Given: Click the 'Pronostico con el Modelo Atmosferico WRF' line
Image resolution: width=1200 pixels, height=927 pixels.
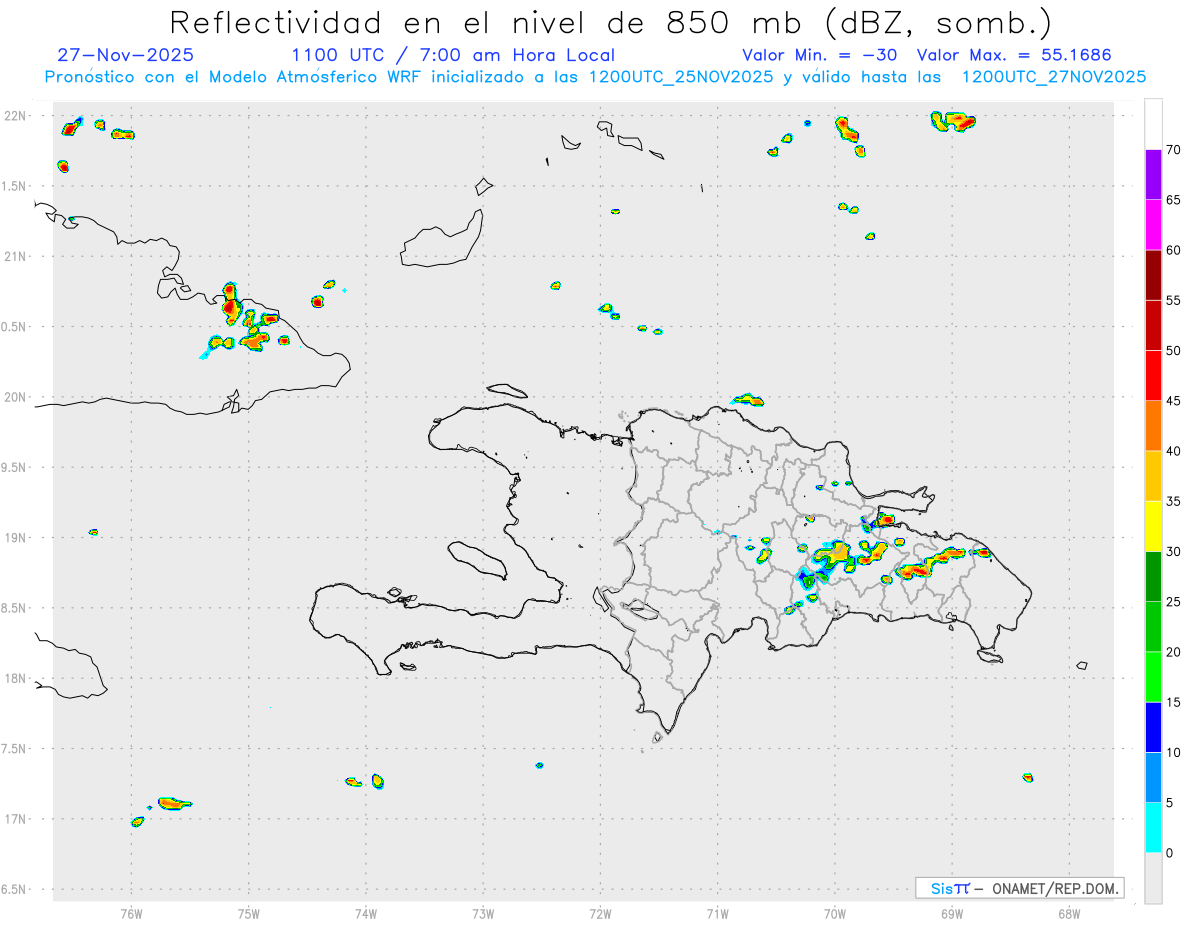Looking at the screenshot, I should (595, 77).
